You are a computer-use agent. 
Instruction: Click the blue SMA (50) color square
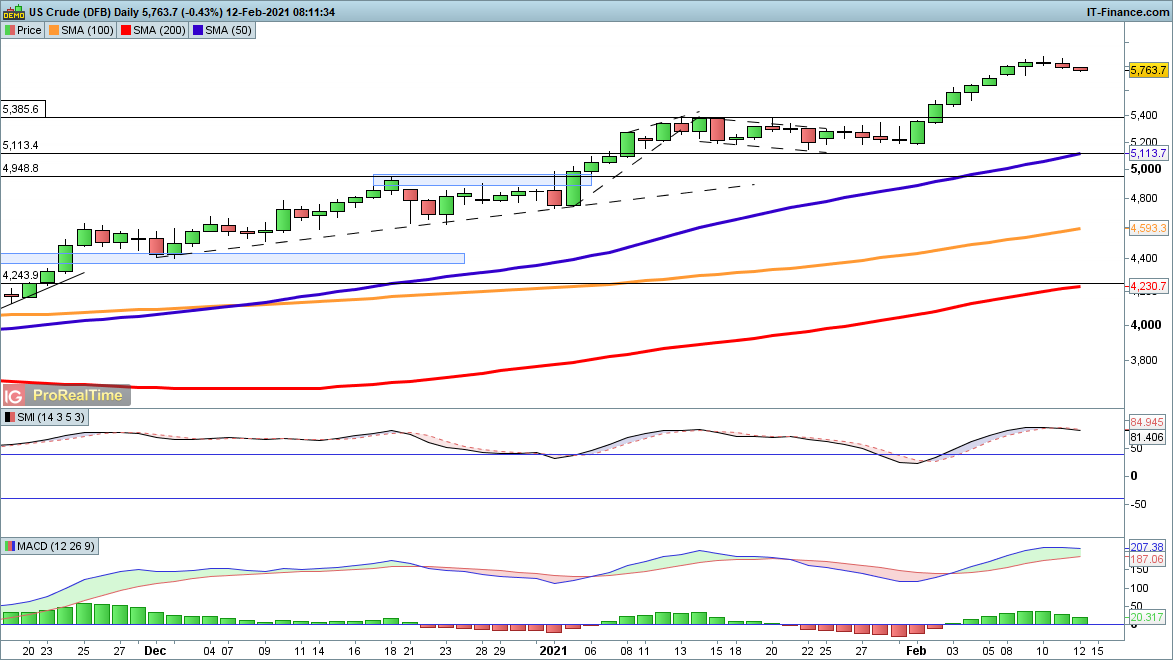coord(199,30)
